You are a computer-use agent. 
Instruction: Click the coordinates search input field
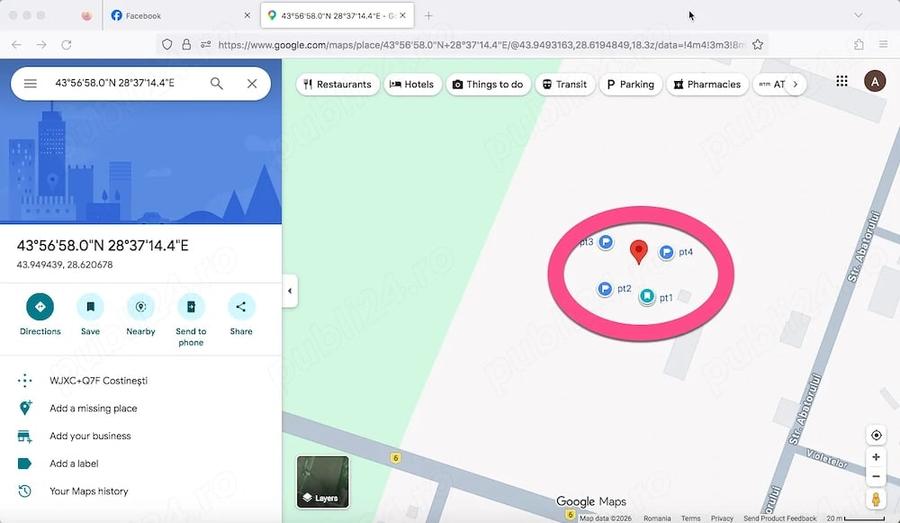click(x=115, y=83)
